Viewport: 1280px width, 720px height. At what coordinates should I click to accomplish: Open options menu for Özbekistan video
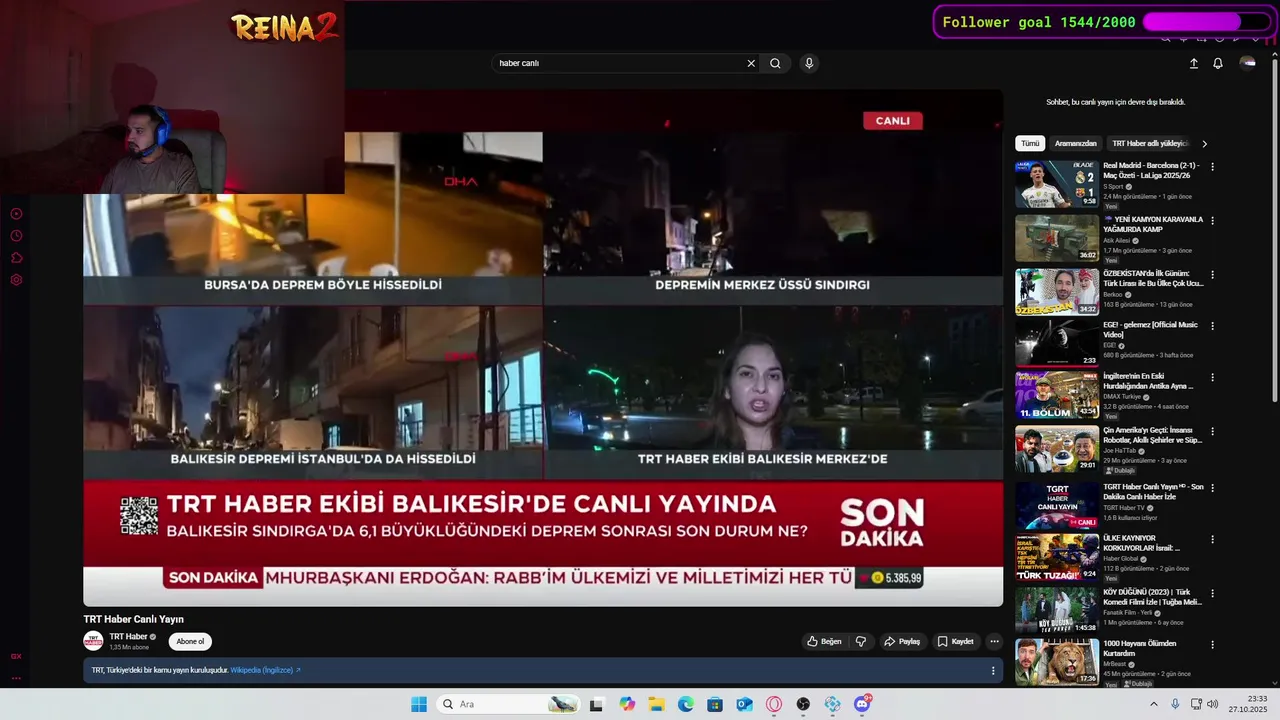[1213, 274]
